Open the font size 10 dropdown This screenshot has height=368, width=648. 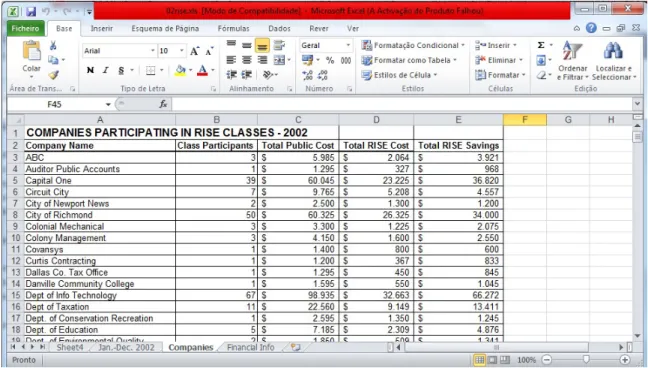tap(181, 50)
